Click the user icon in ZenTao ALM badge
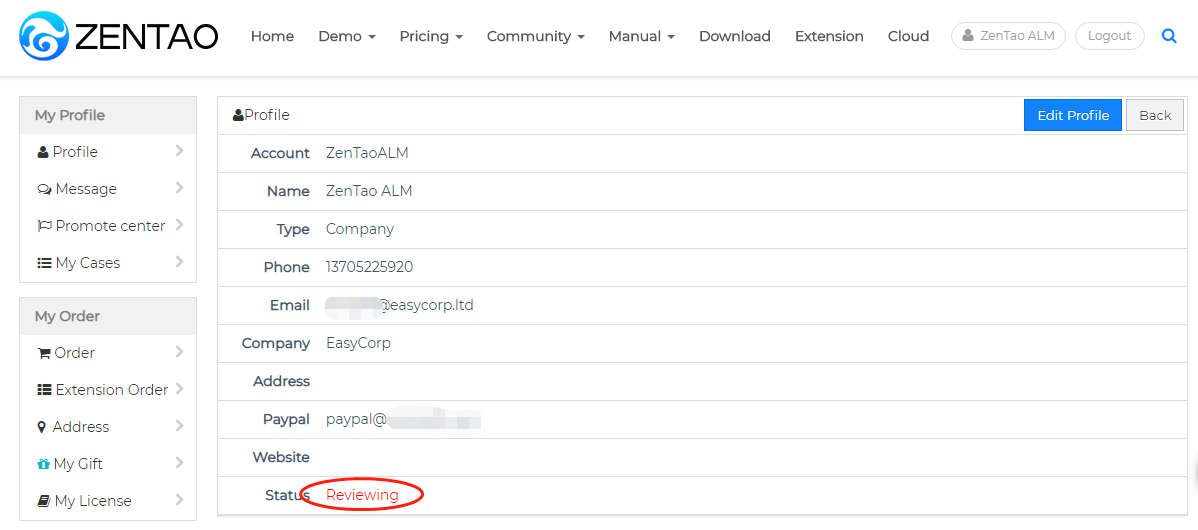Screen dimensions: 1198x530 (x=968, y=36)
